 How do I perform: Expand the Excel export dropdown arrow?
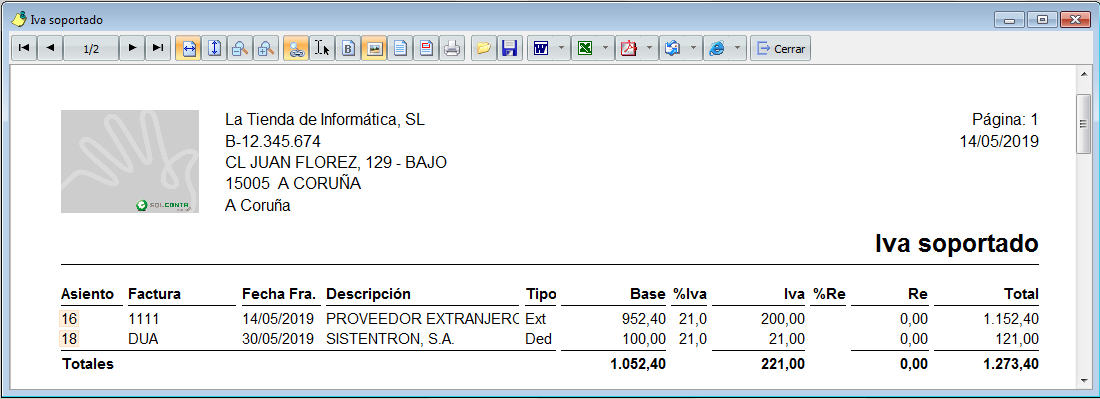pos(605,48)
